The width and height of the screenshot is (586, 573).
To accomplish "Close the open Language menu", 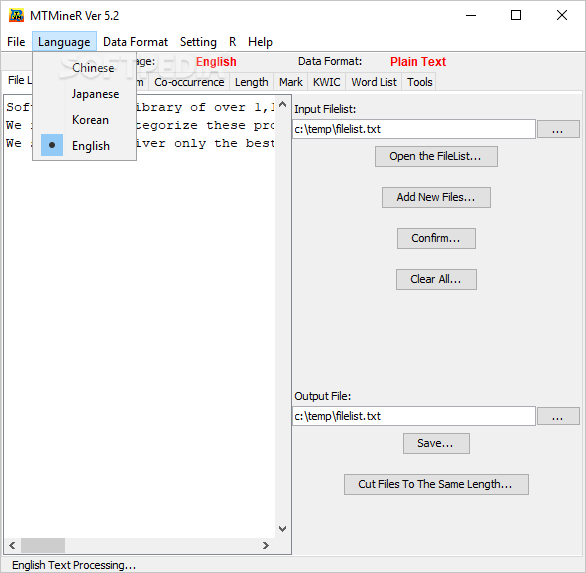I will pyautogui.click(x=64, y=42).
